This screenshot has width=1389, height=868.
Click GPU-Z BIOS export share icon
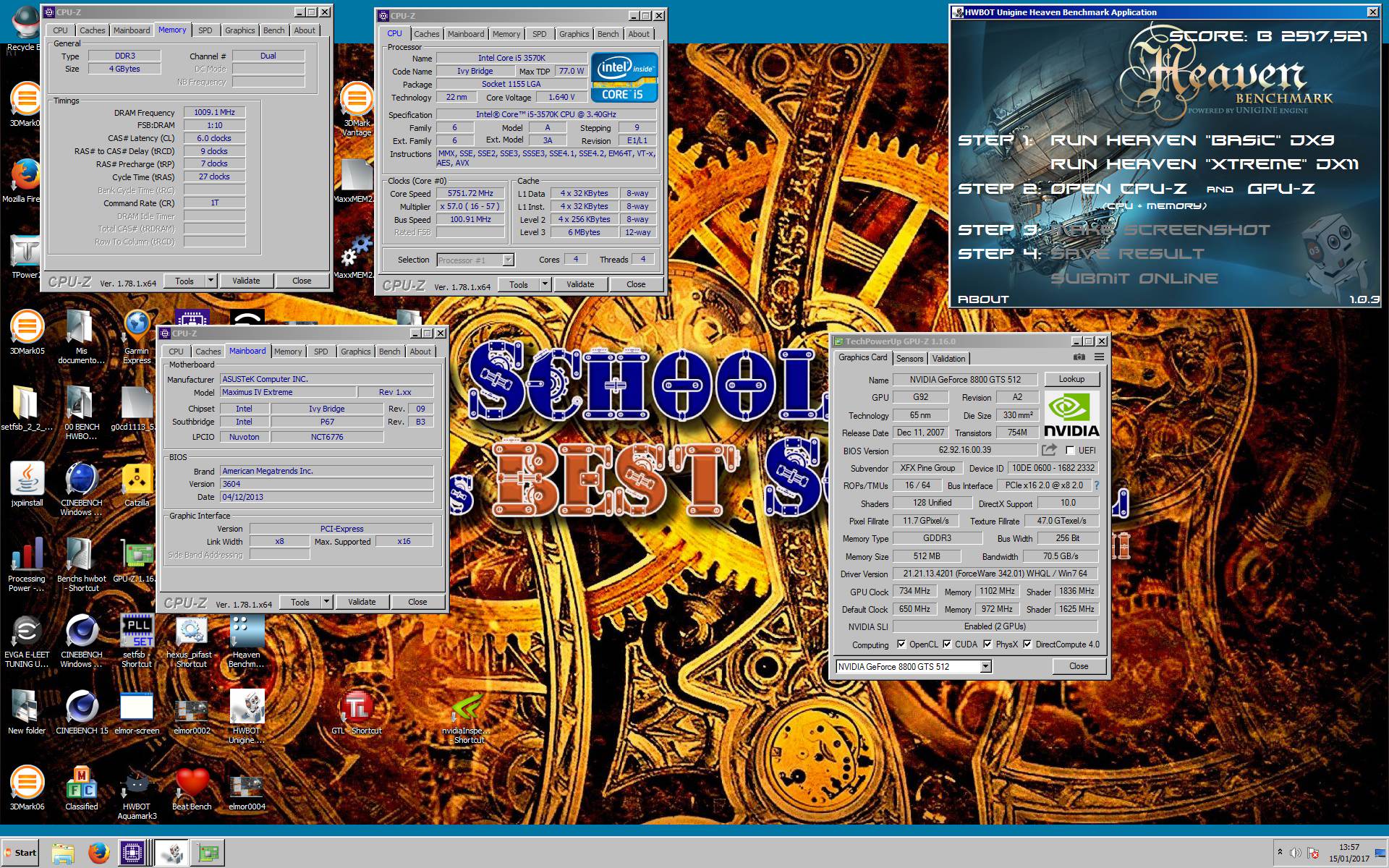[x=1049, y=450]
